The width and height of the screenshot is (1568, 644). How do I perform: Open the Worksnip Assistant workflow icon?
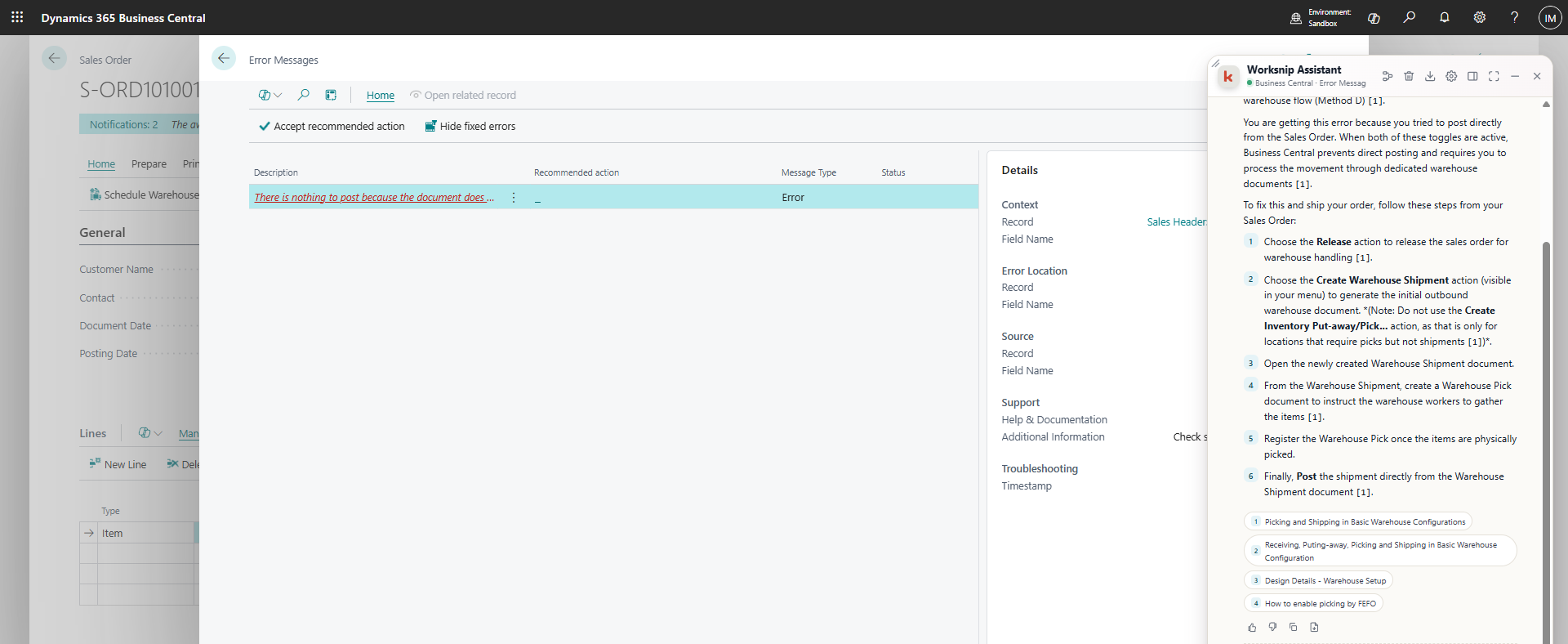pos(1387,76)
